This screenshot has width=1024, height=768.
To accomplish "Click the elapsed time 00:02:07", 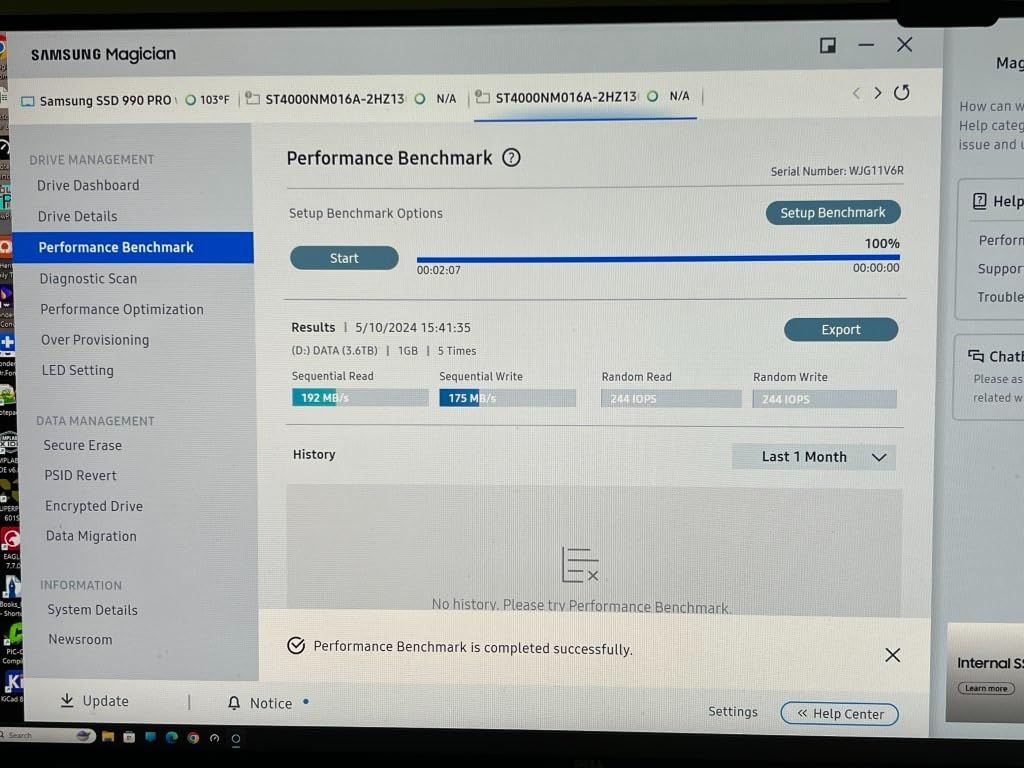I will tap(439, 270).
